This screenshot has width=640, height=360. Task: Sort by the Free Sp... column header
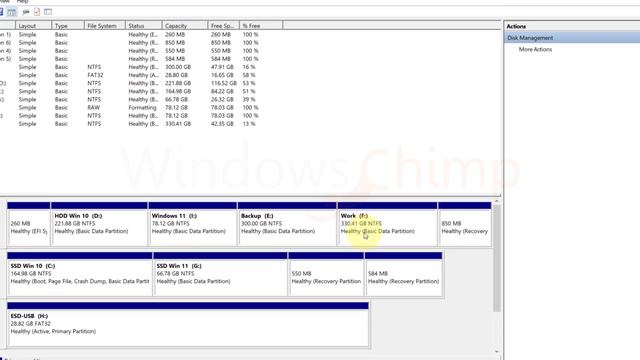(x=223, y=26)
